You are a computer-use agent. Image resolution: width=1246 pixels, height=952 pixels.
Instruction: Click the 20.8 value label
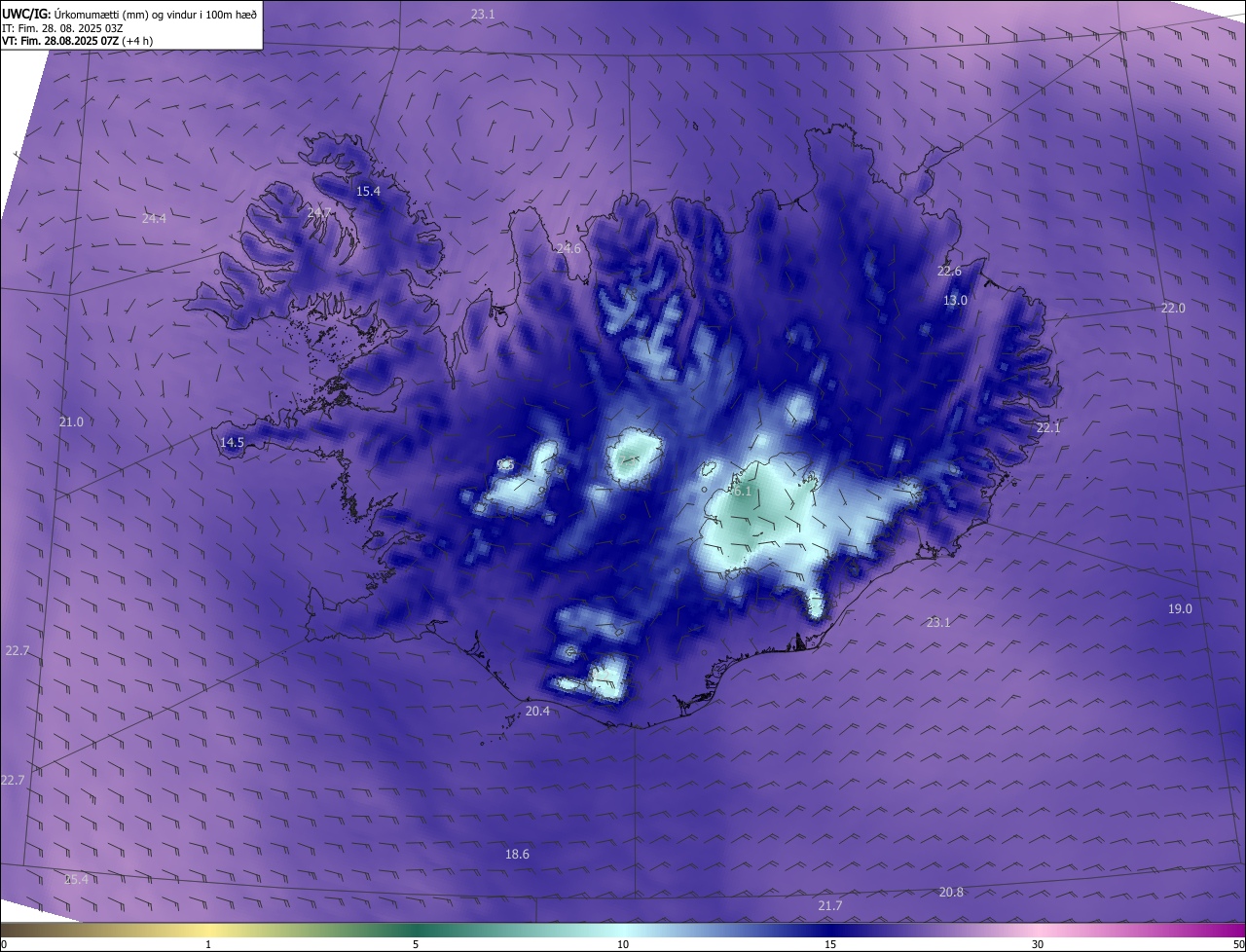951,892
